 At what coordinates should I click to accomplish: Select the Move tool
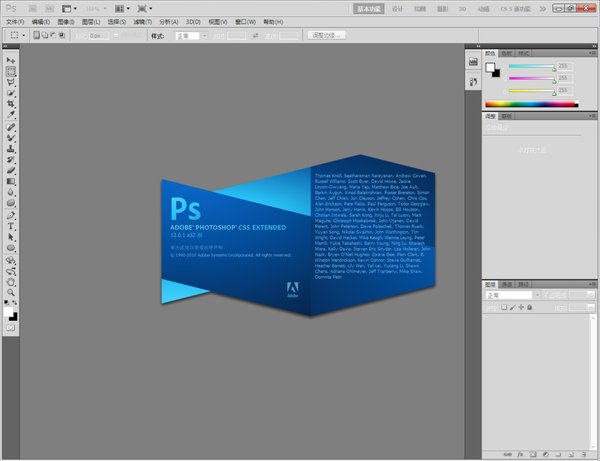pyautogui.click(x=11, y=61)
